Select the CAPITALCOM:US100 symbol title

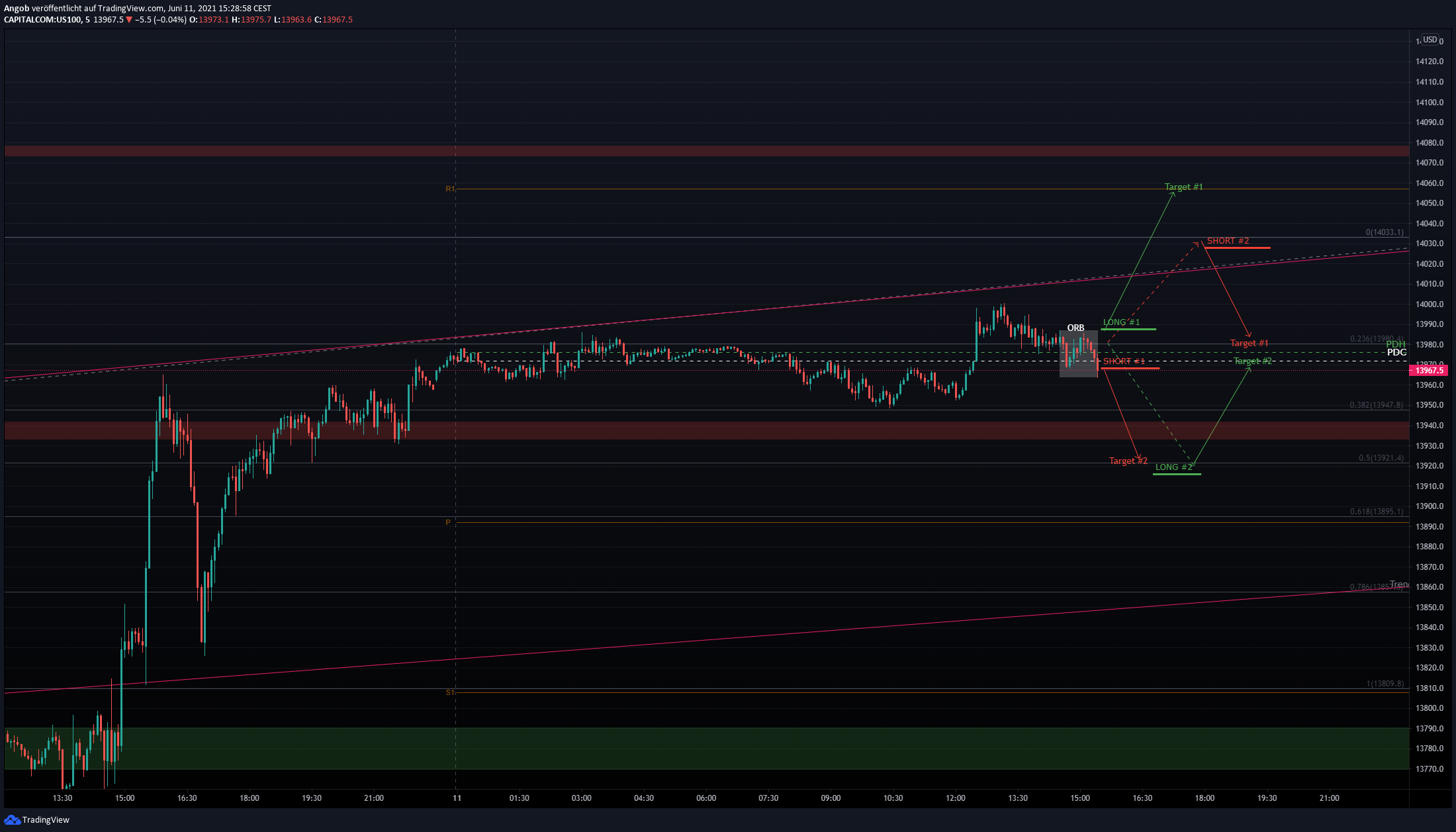pyautogui.click(x=42, y=20)
